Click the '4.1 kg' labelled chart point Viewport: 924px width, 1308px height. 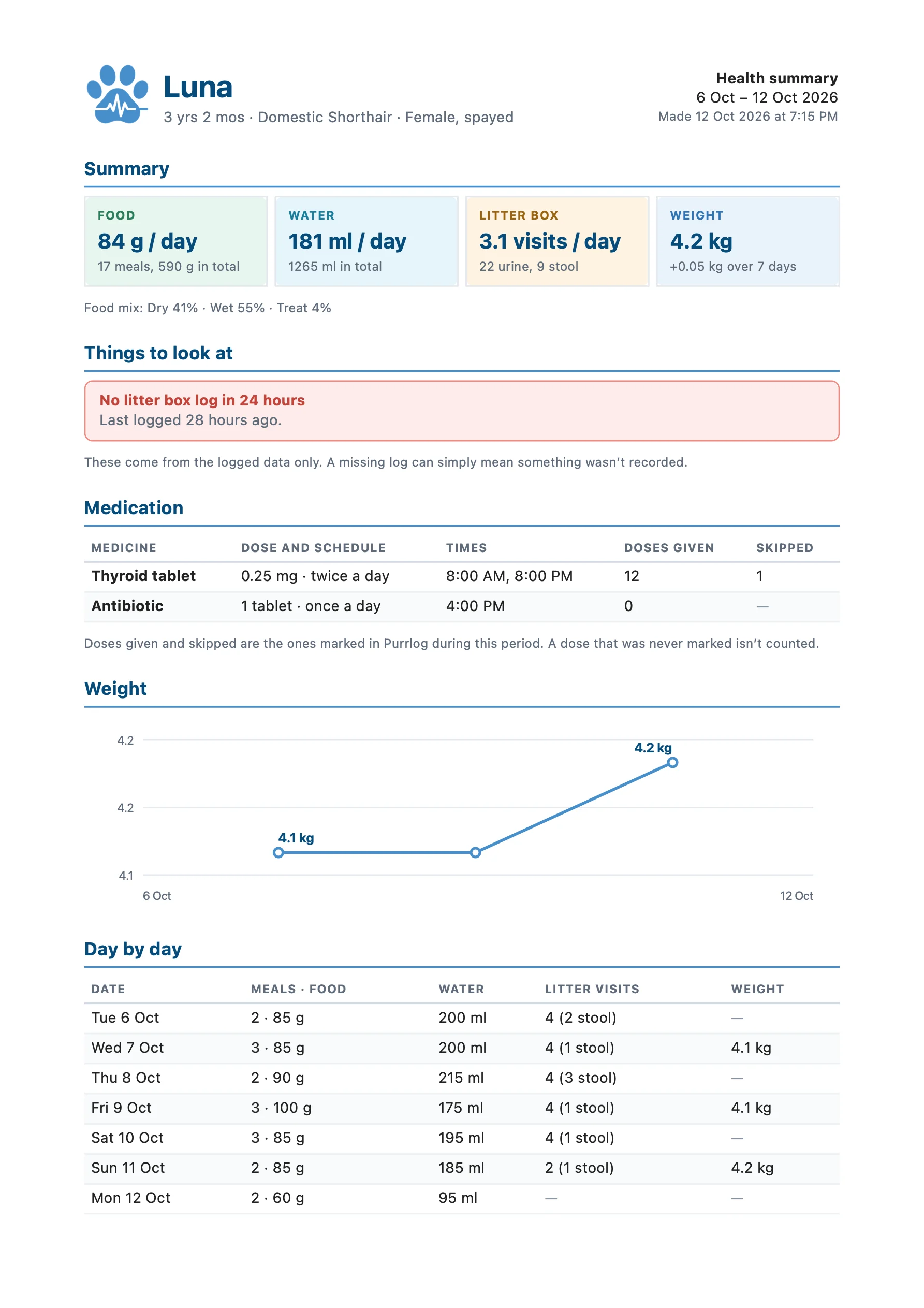pyautogui.click(x=278, y=853)
